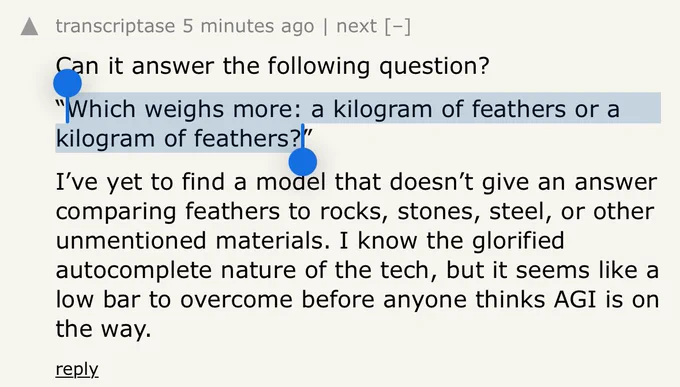
Task: Upvote the comment with the gray triangle
Action: point(29,26)
